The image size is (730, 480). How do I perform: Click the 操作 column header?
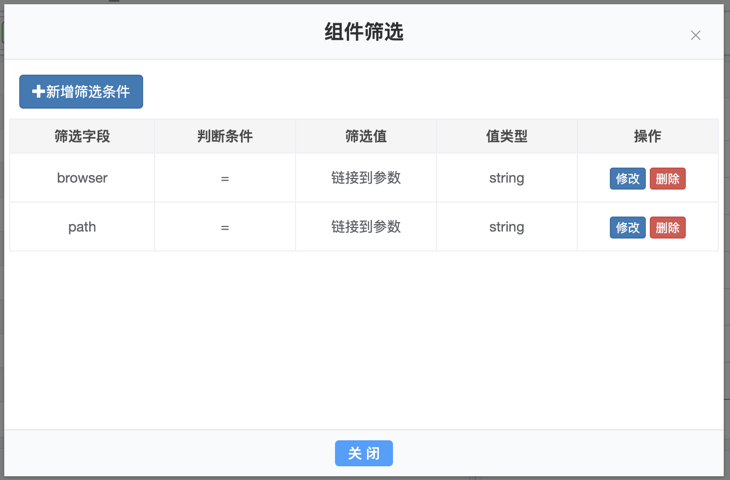click(x=647, y=136)
